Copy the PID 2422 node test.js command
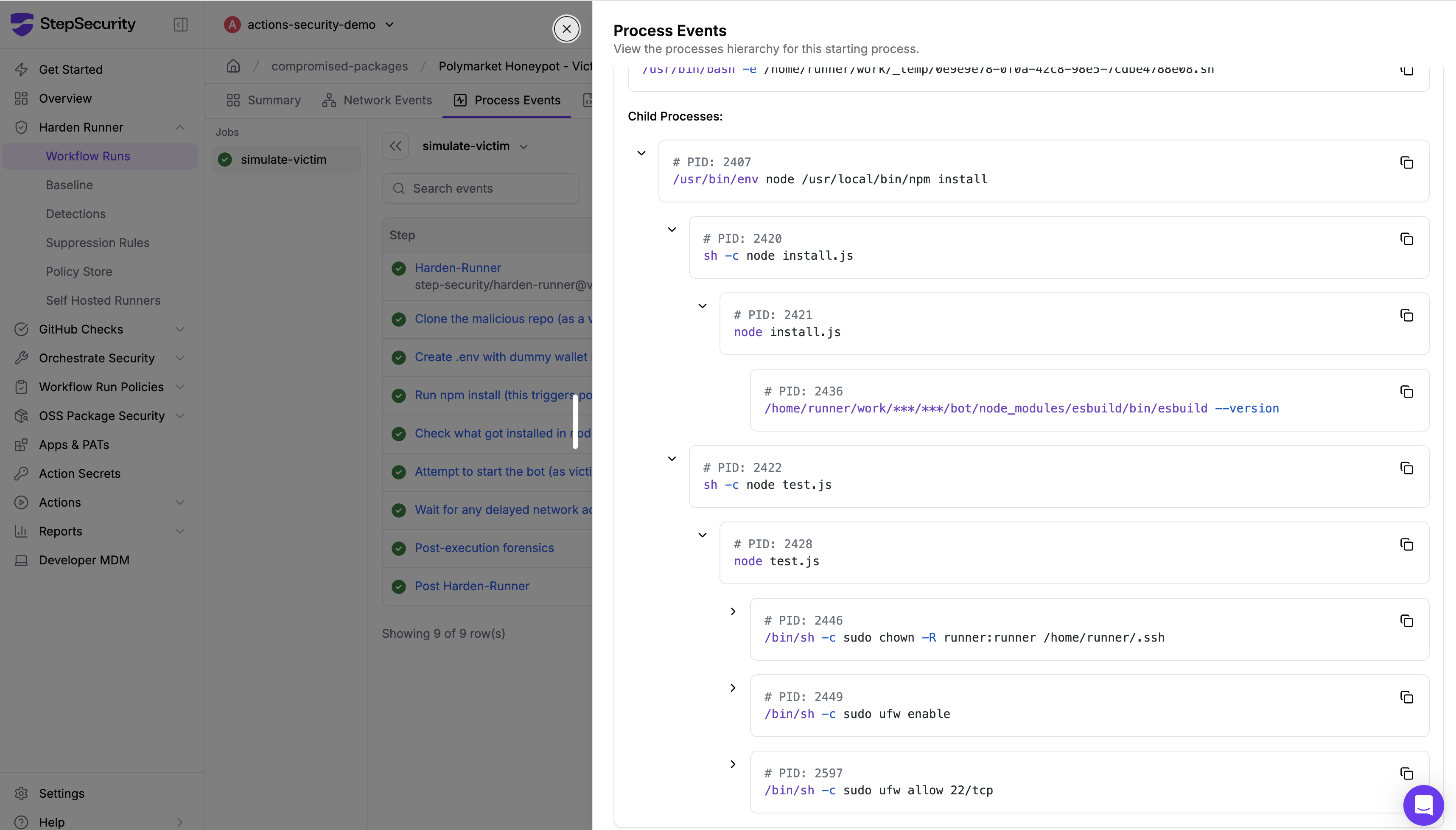This screenshot has width=1456, height=830. (1406, 468)
